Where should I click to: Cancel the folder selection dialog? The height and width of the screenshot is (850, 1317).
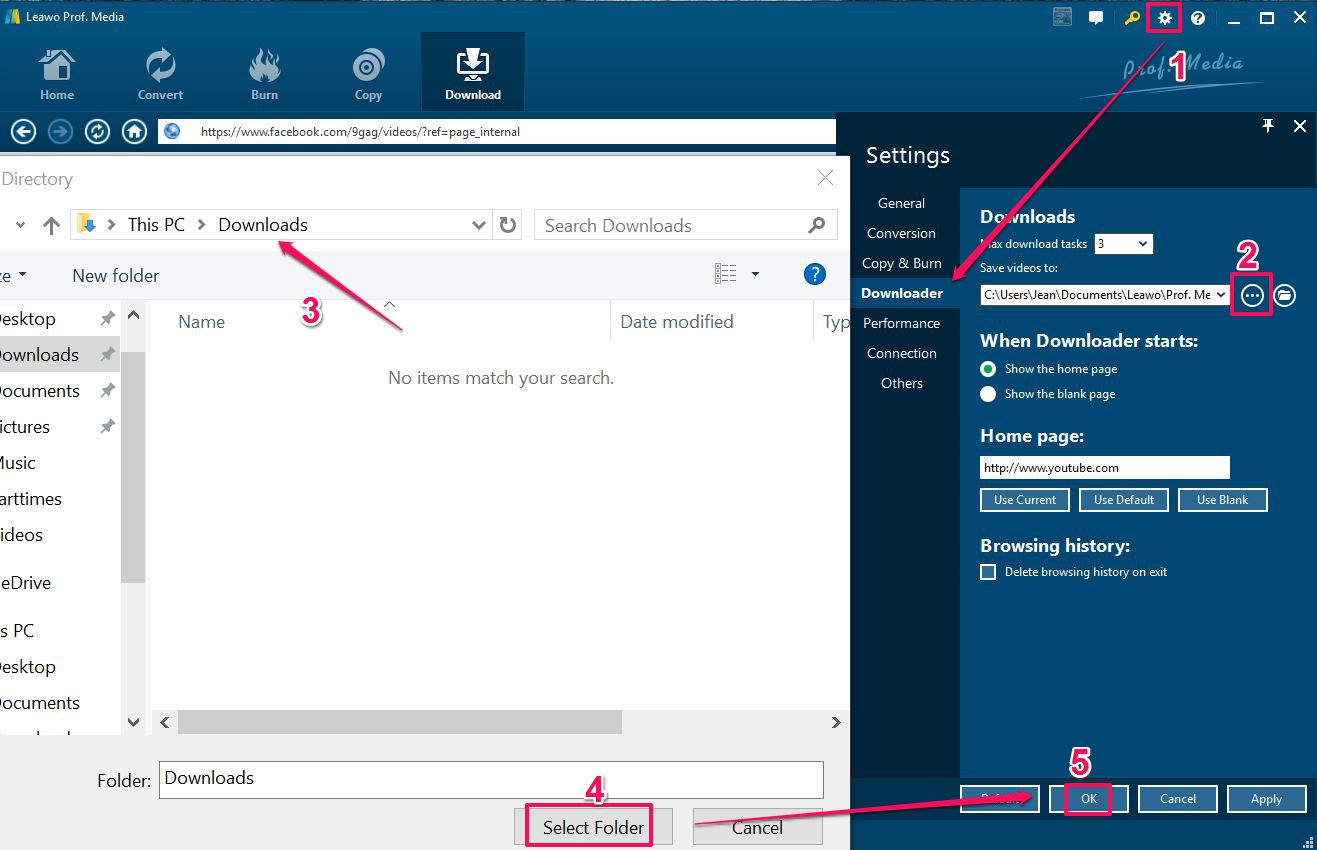[757, 827]
